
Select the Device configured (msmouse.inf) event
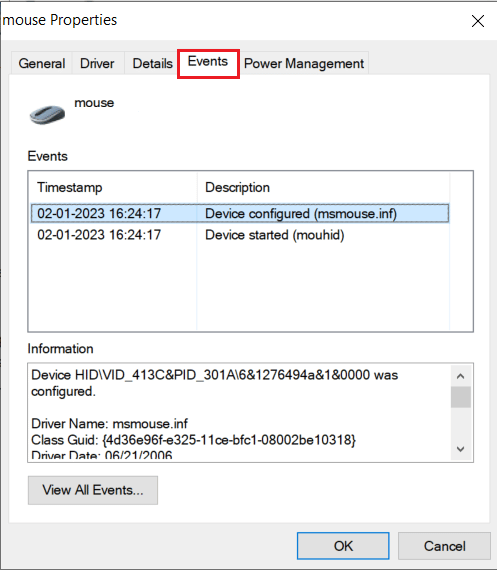pos(240,213)
